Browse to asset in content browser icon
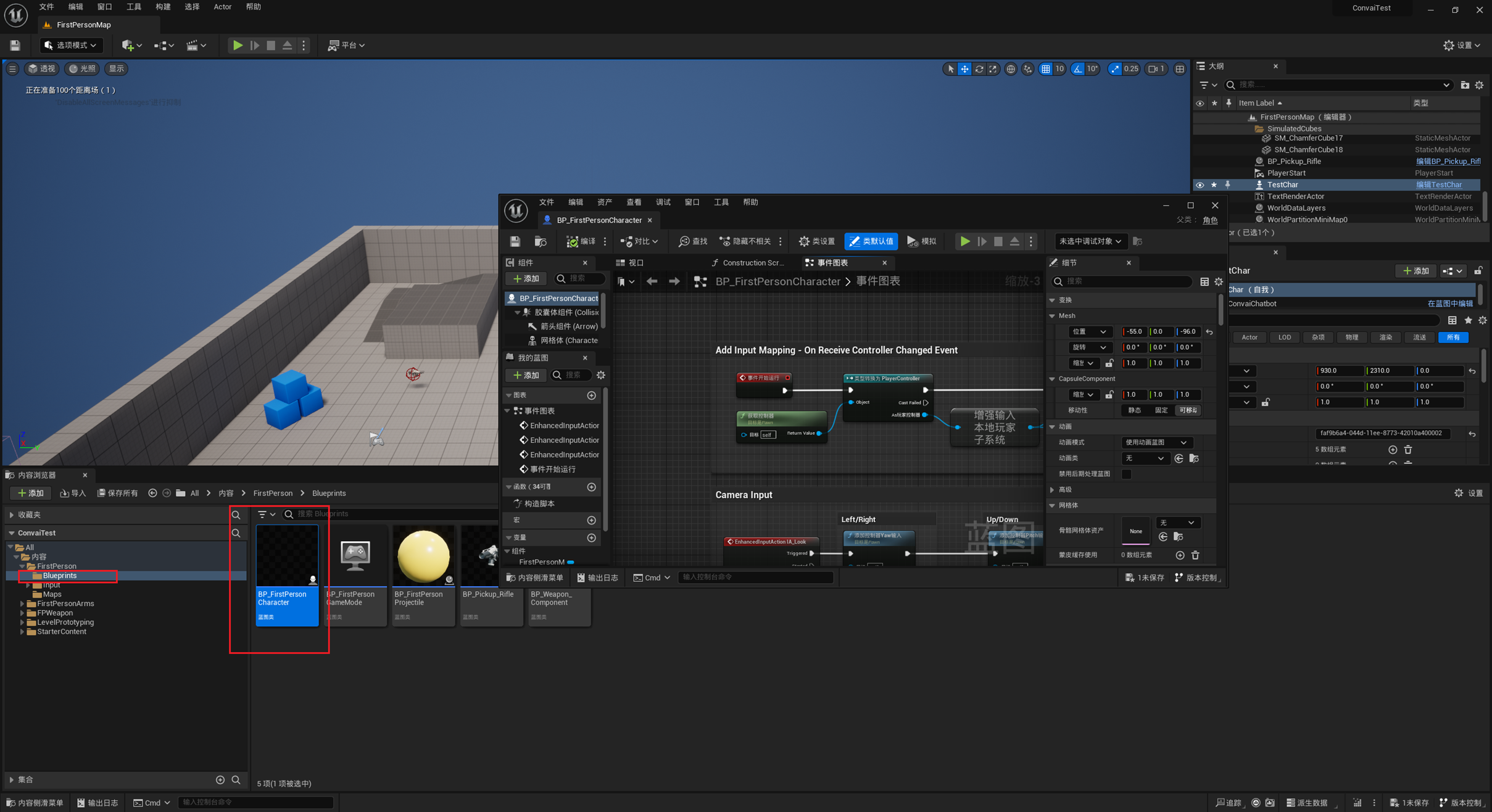 coord(541,241)
